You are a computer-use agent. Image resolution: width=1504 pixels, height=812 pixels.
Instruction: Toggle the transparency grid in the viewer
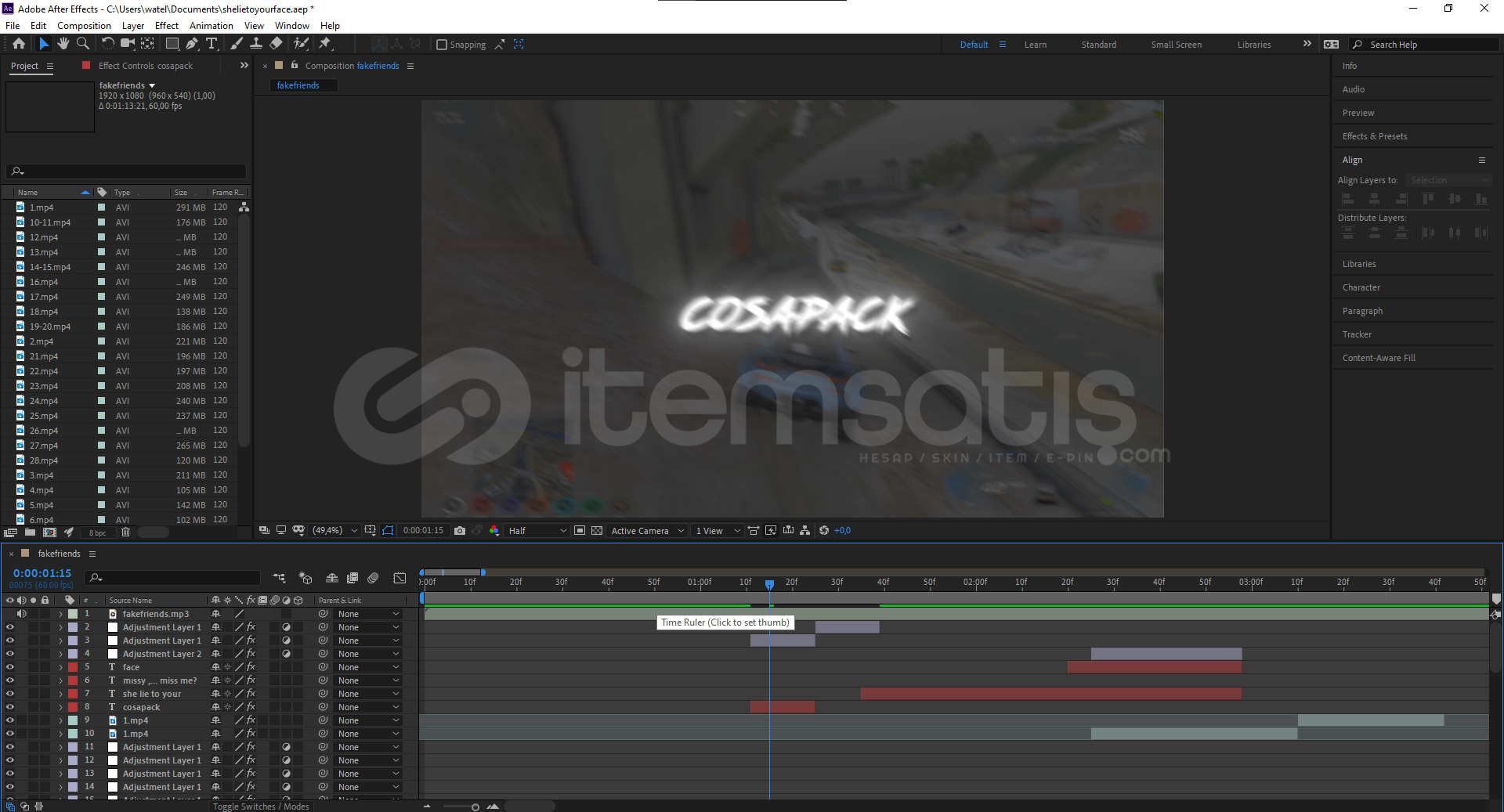tap(597, 531)
